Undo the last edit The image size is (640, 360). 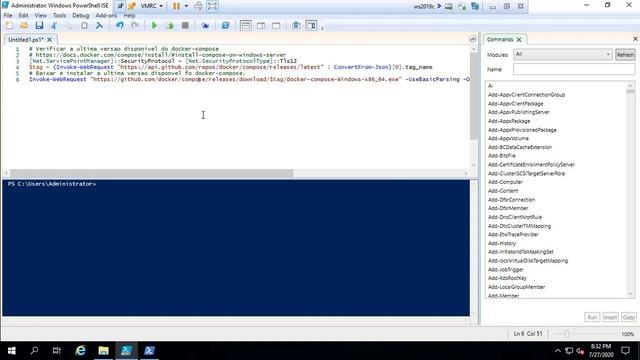click(x=120, y=26)
